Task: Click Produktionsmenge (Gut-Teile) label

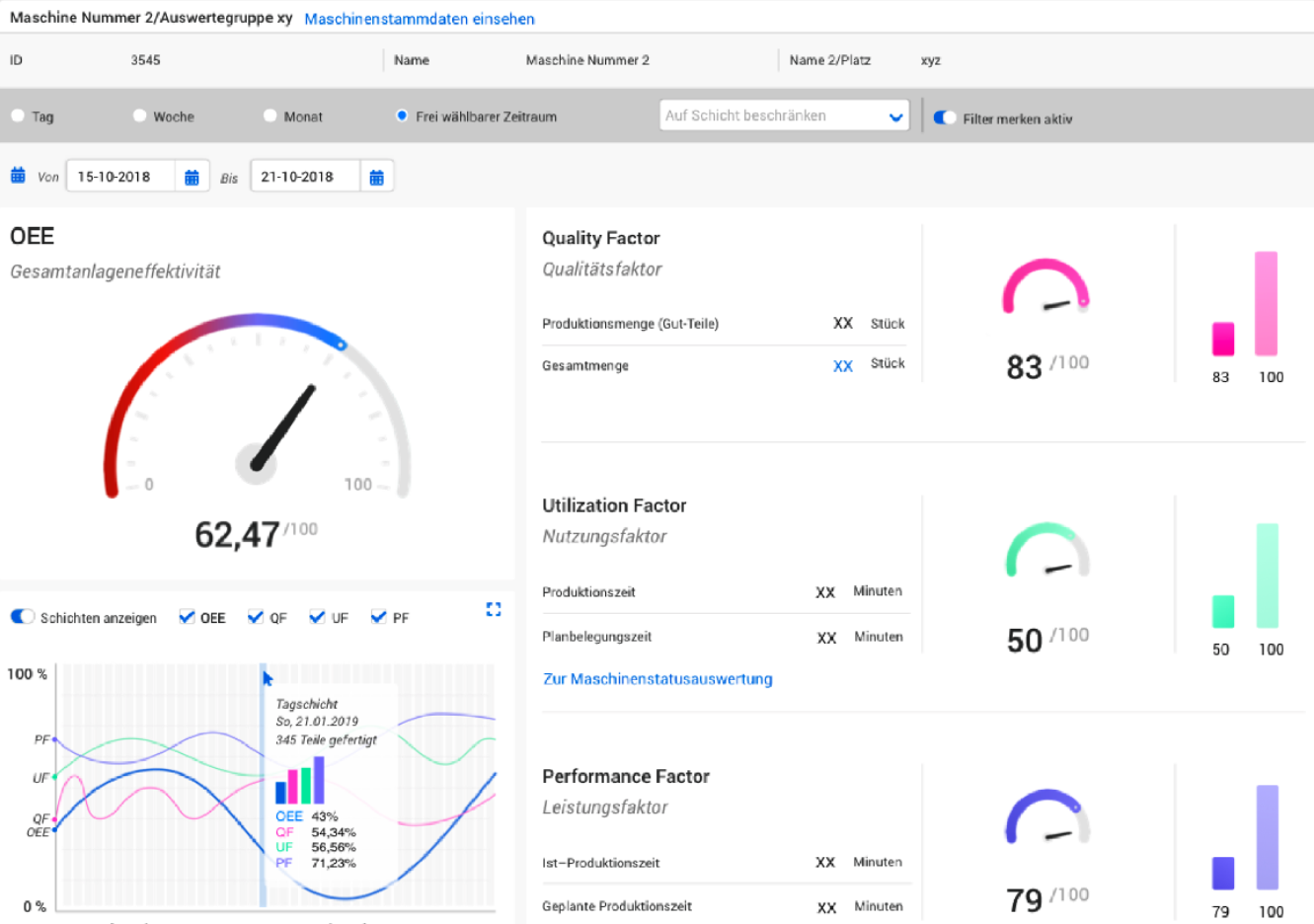Action: [630, 324]
